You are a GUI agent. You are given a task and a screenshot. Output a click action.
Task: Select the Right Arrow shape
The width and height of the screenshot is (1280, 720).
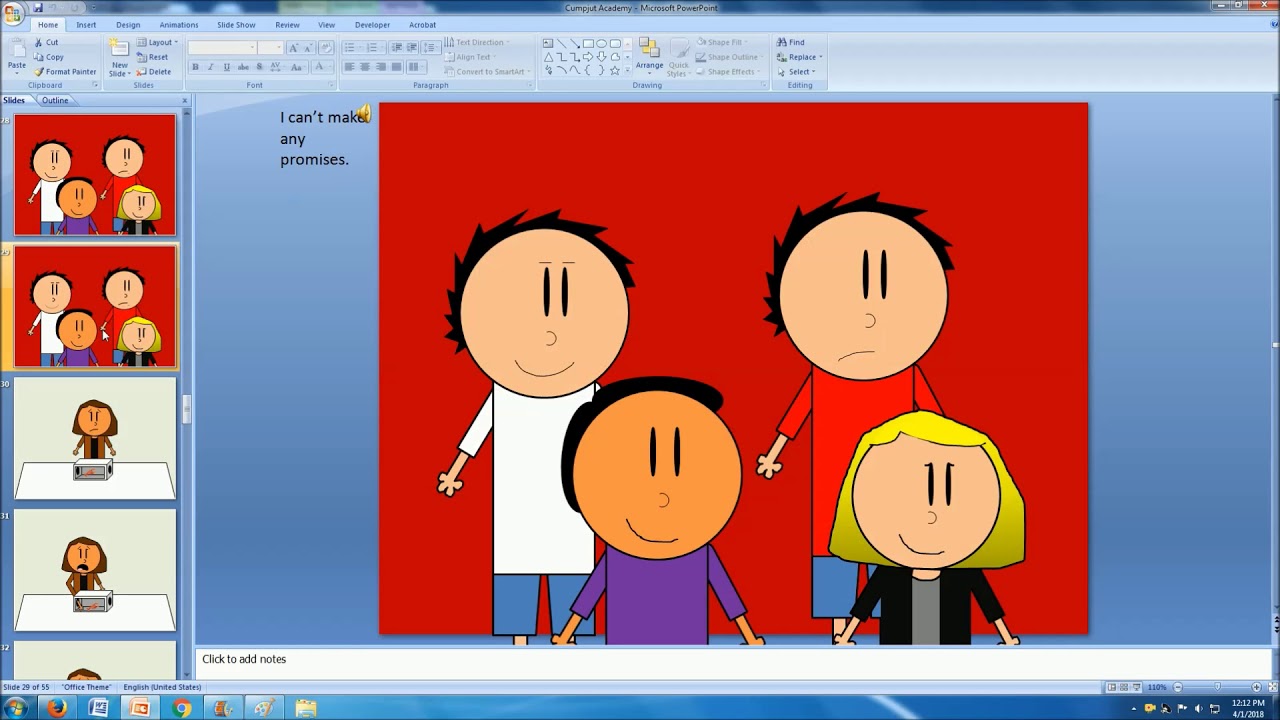[x=588, y=57]
